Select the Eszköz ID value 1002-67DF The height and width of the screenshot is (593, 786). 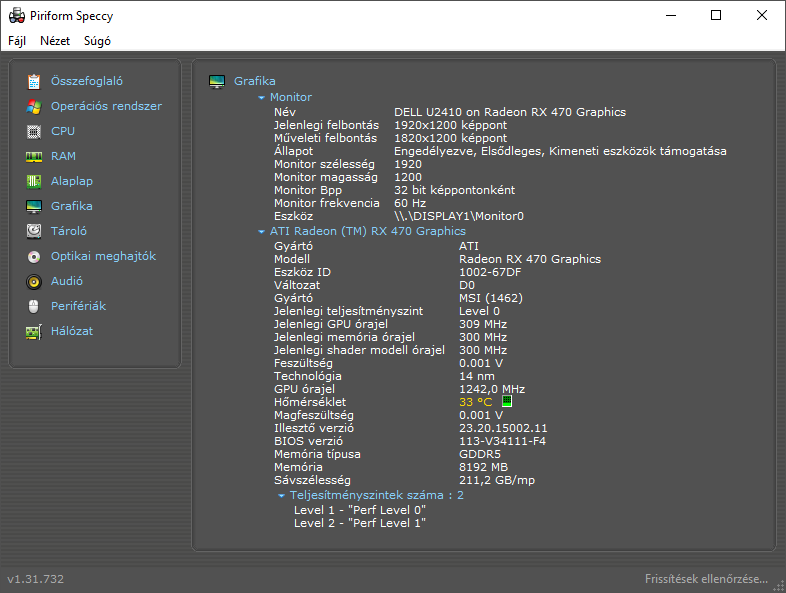point(490,272)
